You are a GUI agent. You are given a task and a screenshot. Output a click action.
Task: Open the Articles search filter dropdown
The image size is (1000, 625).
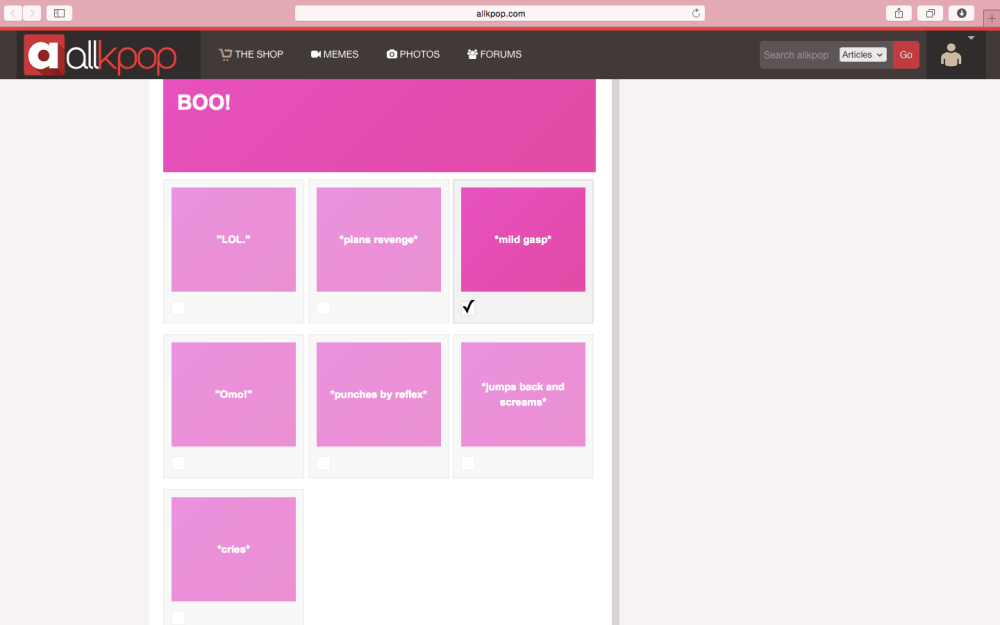[x=861, y=55]
